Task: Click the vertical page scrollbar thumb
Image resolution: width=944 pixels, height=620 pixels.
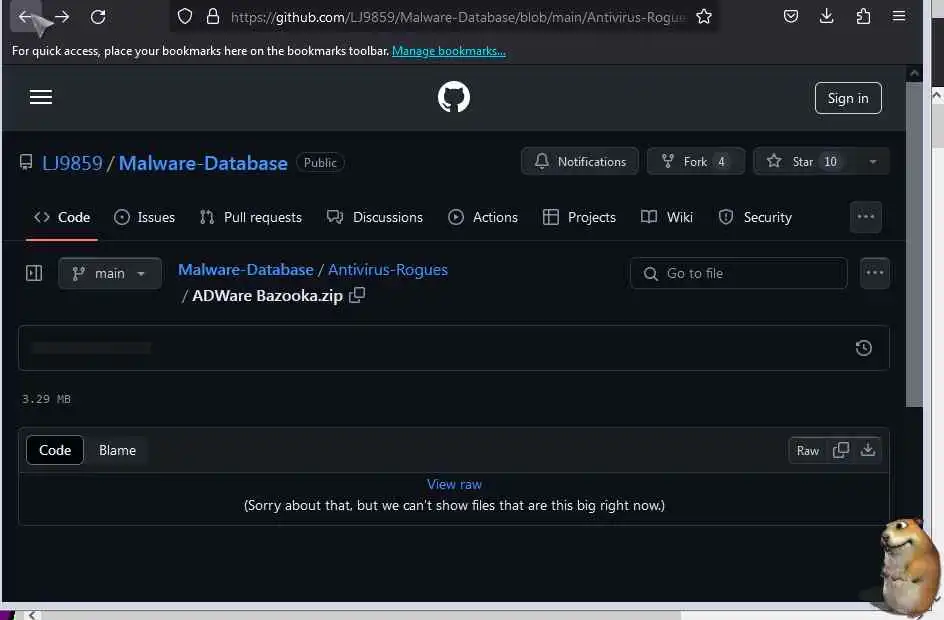Action: click(x=914, y=244)
